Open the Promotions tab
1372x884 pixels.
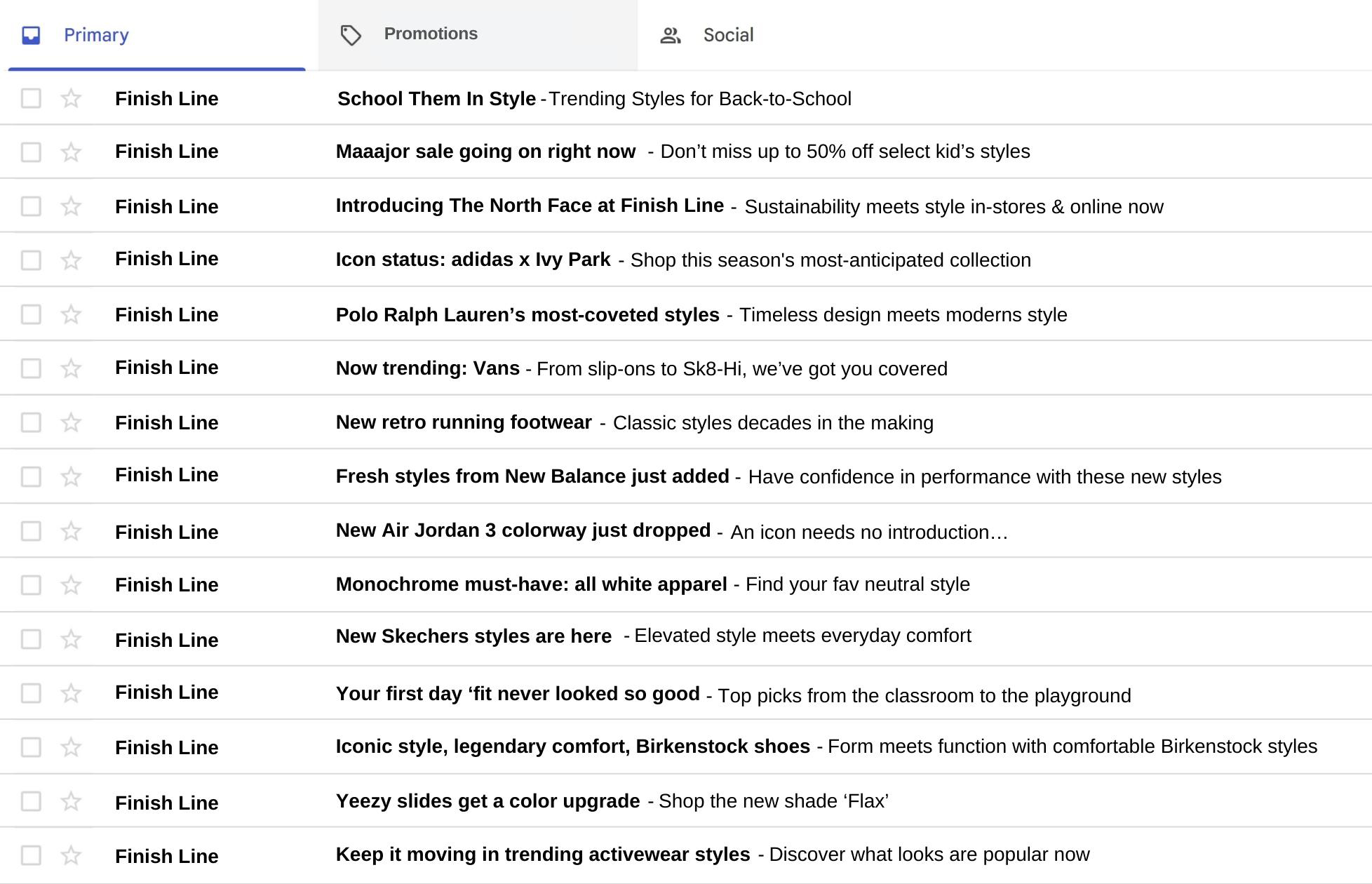478,35
